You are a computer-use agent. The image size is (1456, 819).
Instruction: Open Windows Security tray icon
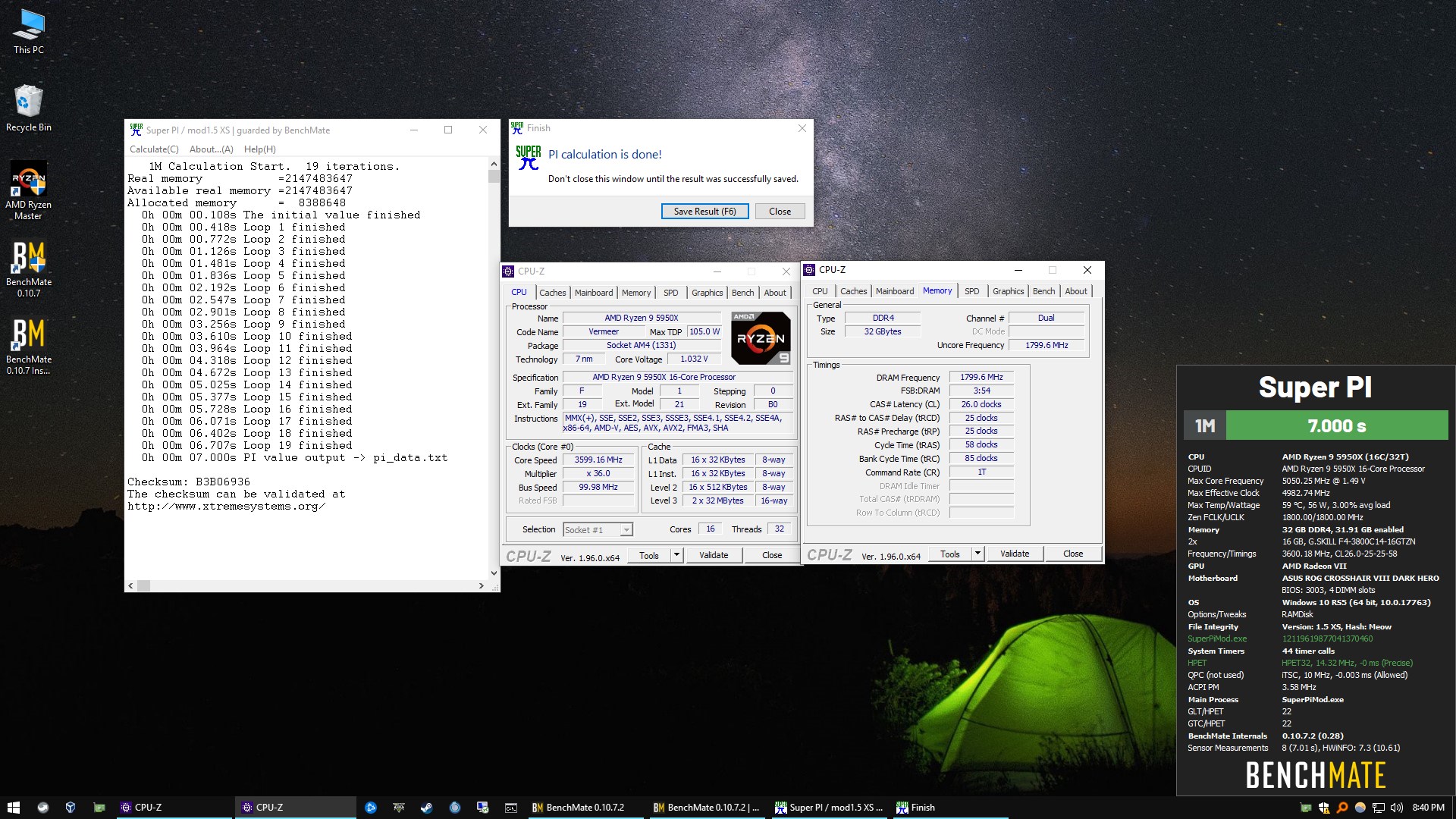pyautogui.click(x=1324, y=808)
